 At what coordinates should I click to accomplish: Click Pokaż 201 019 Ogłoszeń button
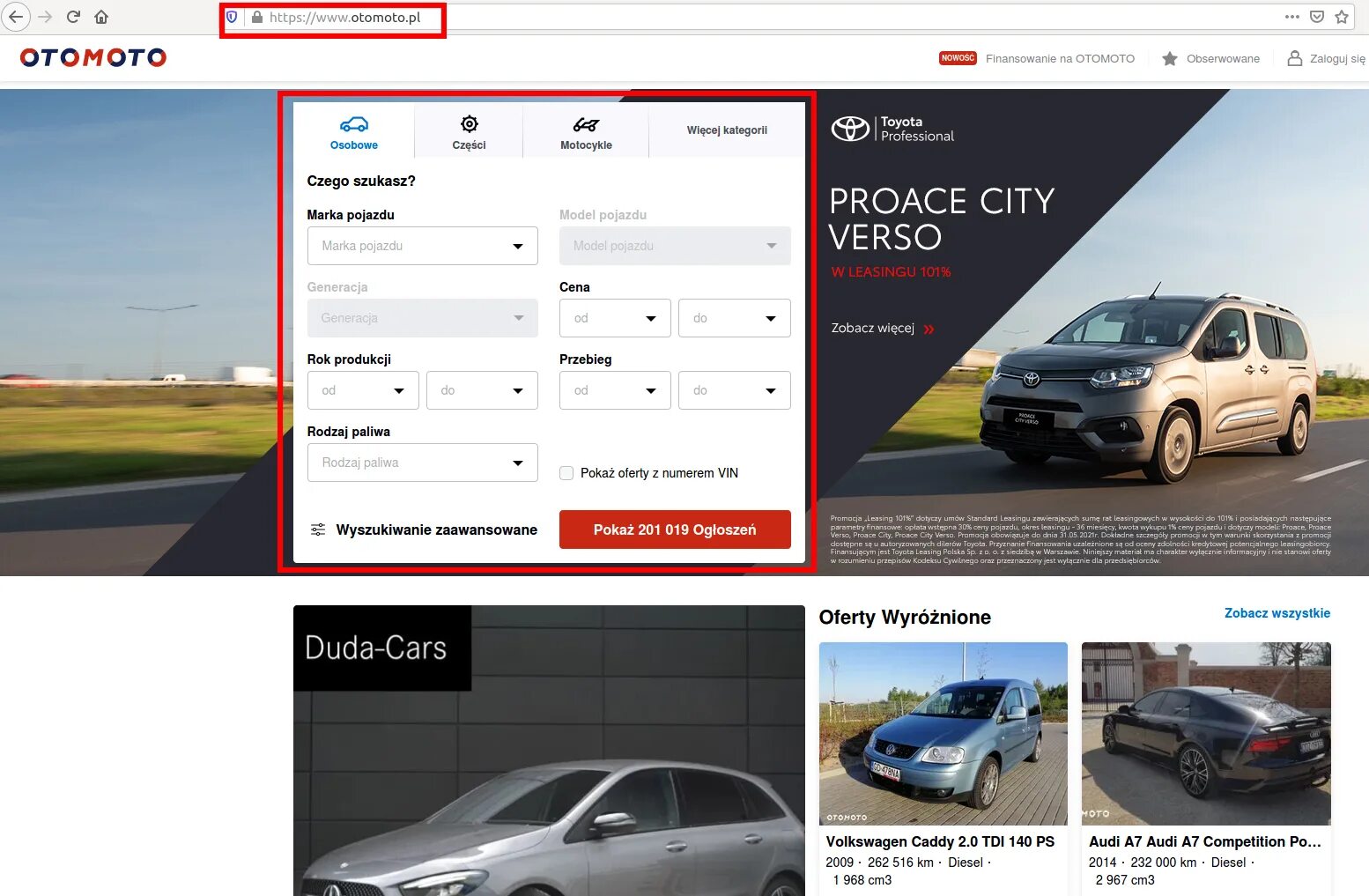click(675, 529)
